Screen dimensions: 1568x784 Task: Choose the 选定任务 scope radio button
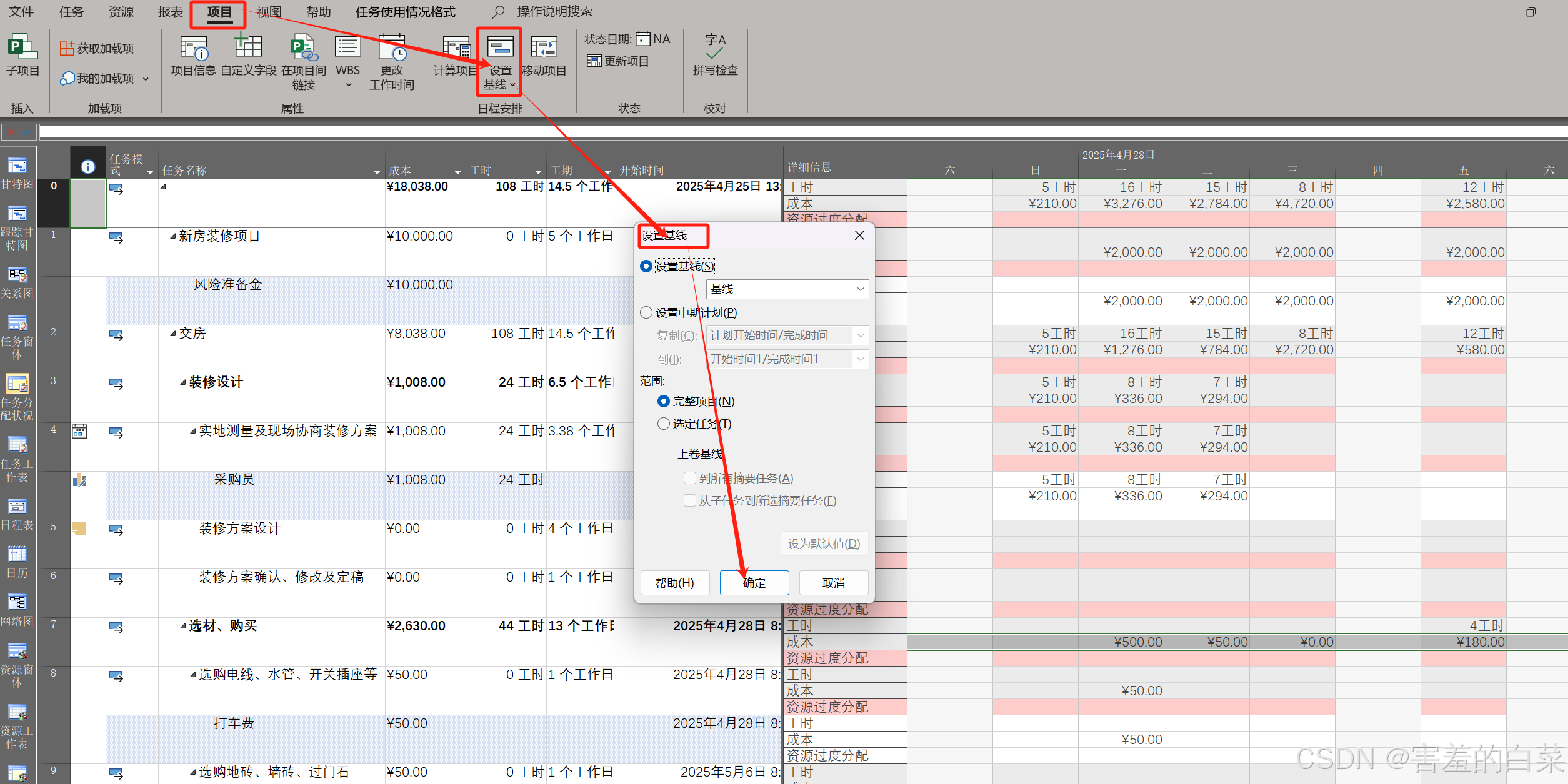664,424
